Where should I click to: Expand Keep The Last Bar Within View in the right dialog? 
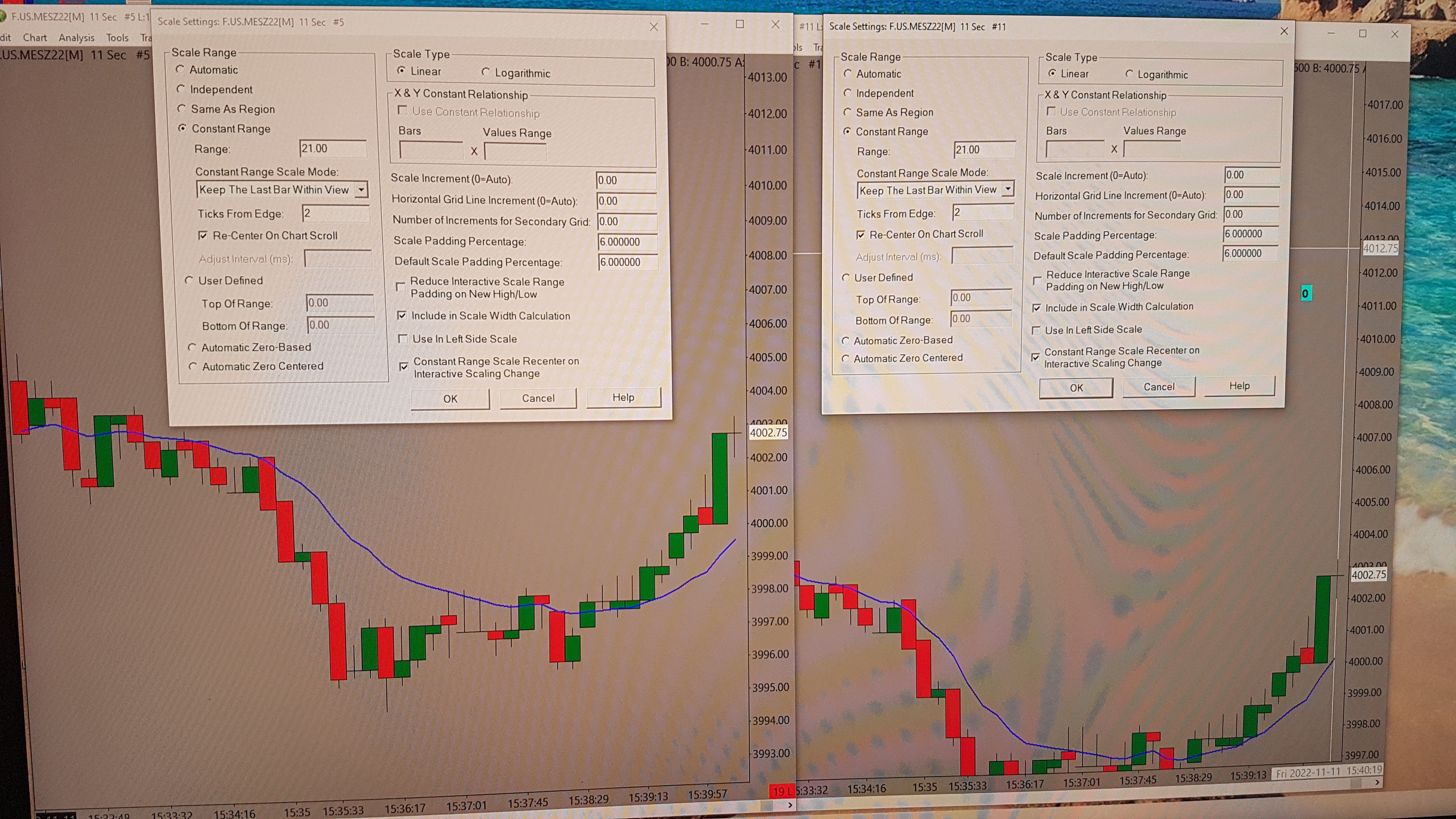click(1007, 189)
